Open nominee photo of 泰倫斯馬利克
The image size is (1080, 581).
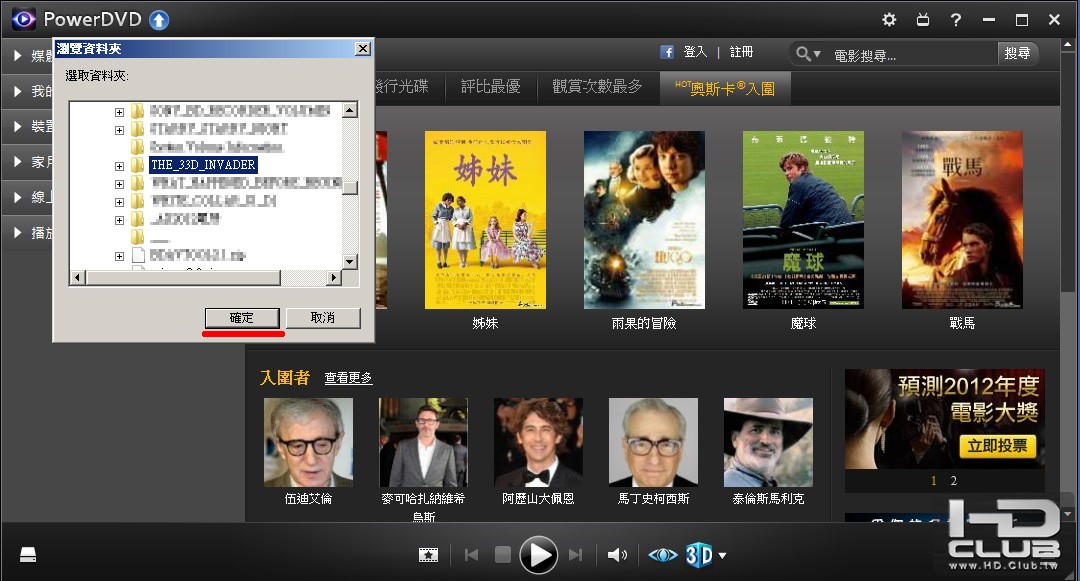coord(768,442)
